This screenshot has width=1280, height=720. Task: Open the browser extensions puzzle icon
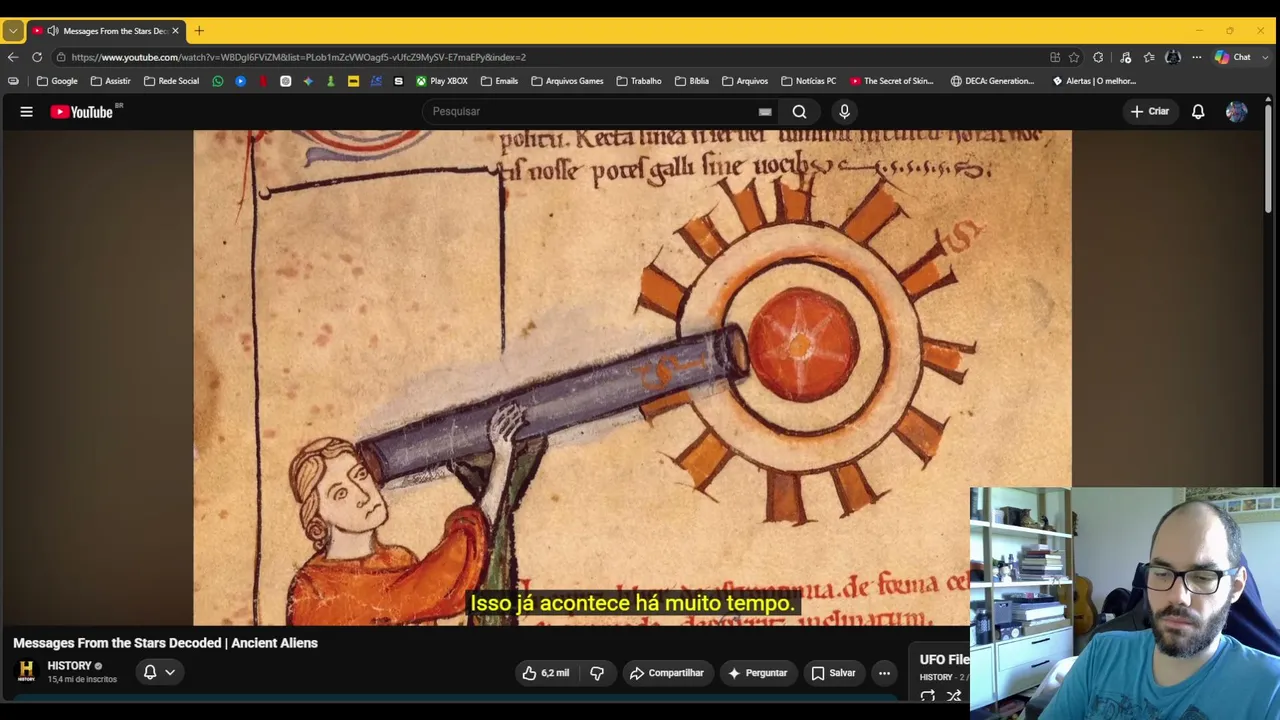(1098, 57)
